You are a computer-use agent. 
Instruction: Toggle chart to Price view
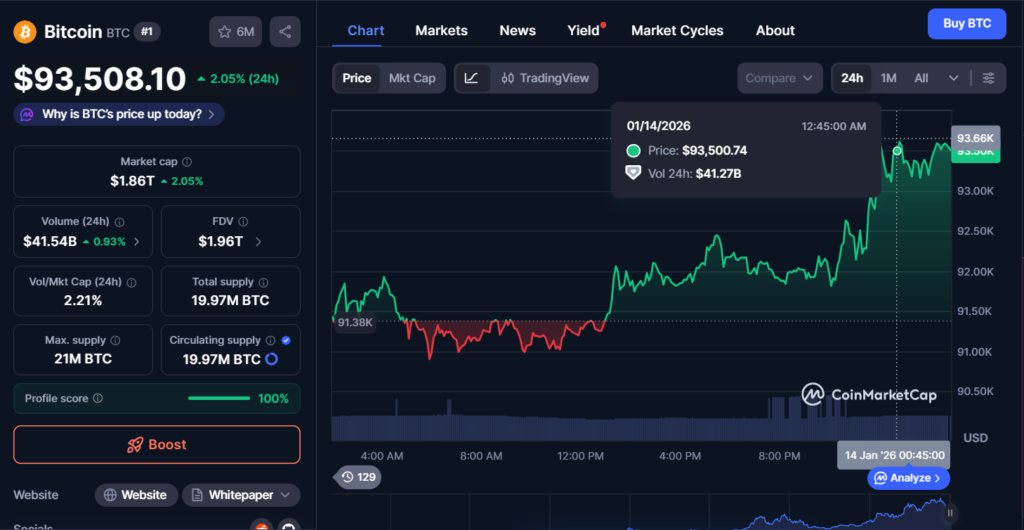point(356,78)
